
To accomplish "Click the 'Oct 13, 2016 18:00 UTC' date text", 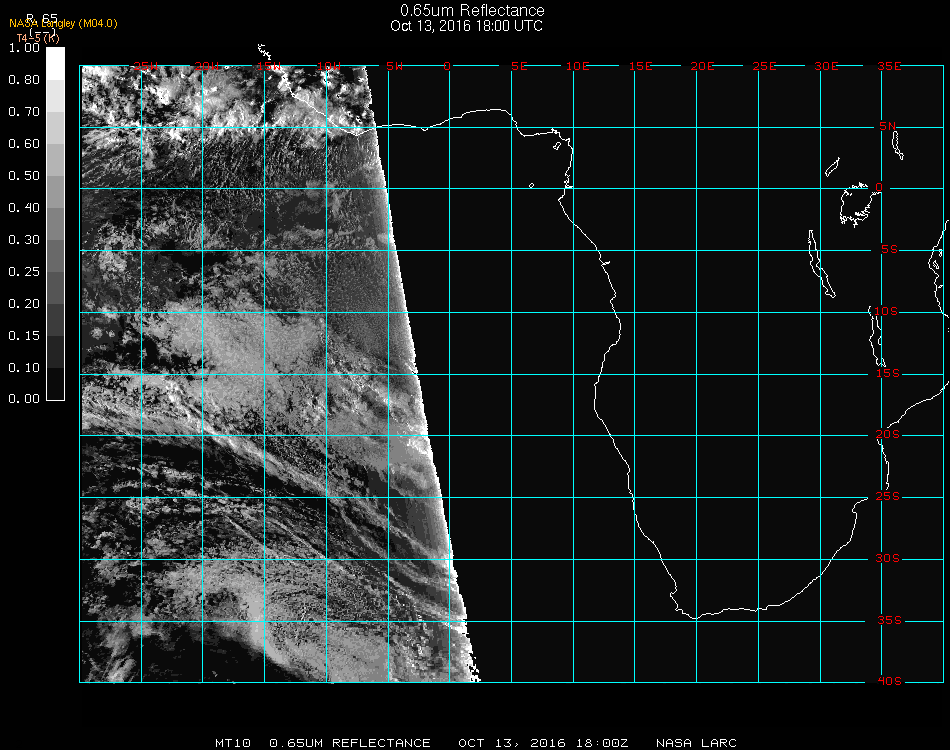I will [467, 26].
